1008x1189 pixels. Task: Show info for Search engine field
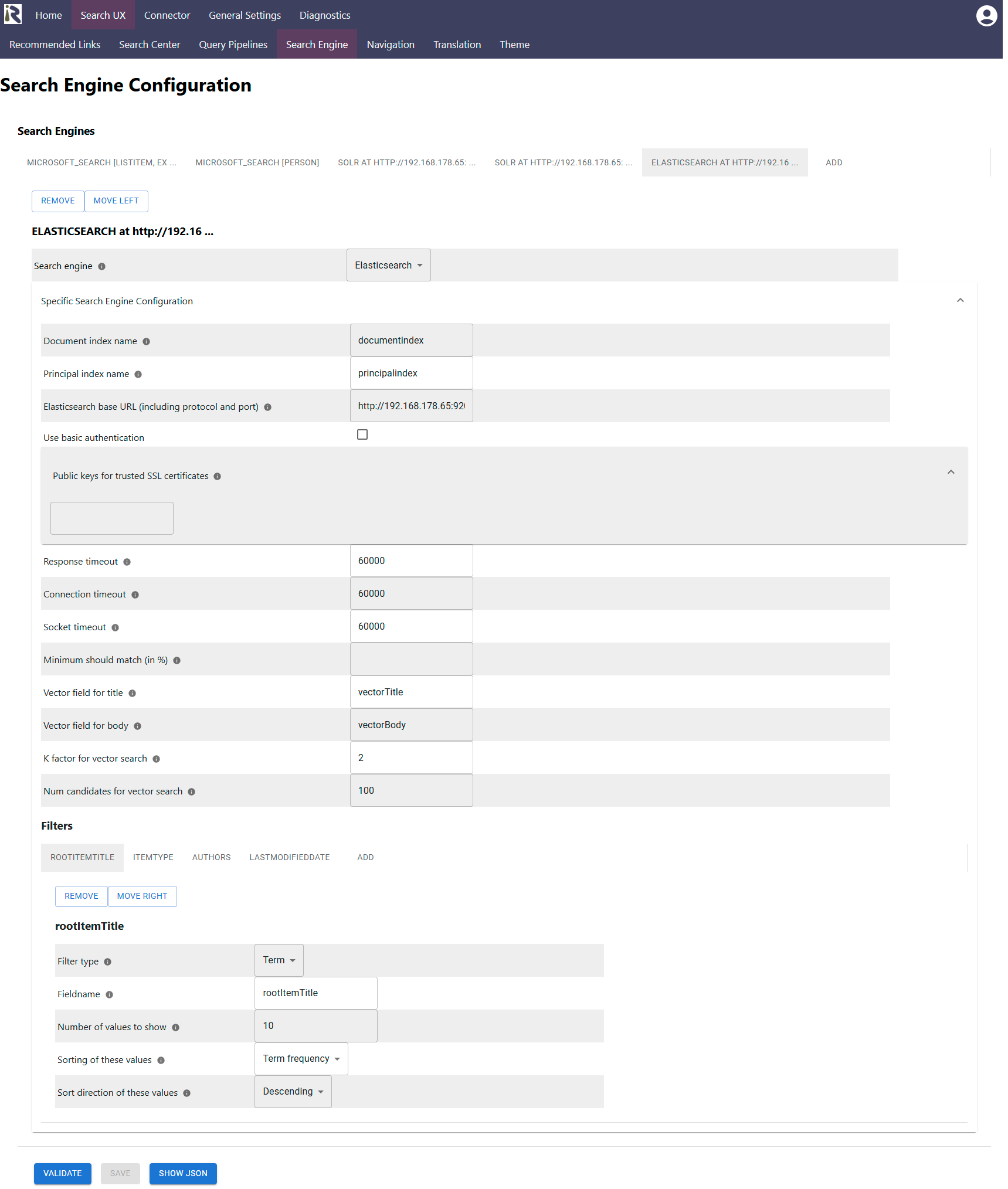pyautogui.click(x=102, y=267)
